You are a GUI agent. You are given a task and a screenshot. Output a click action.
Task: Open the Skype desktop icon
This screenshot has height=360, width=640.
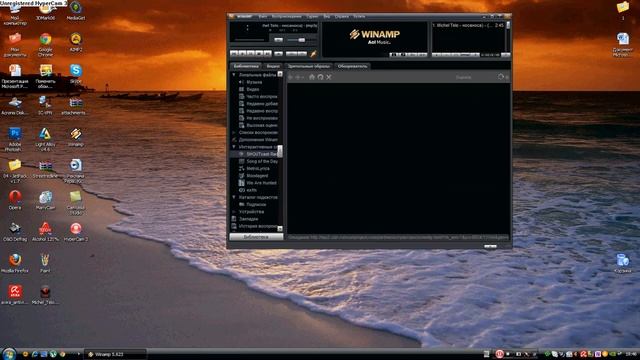point(76,73)
